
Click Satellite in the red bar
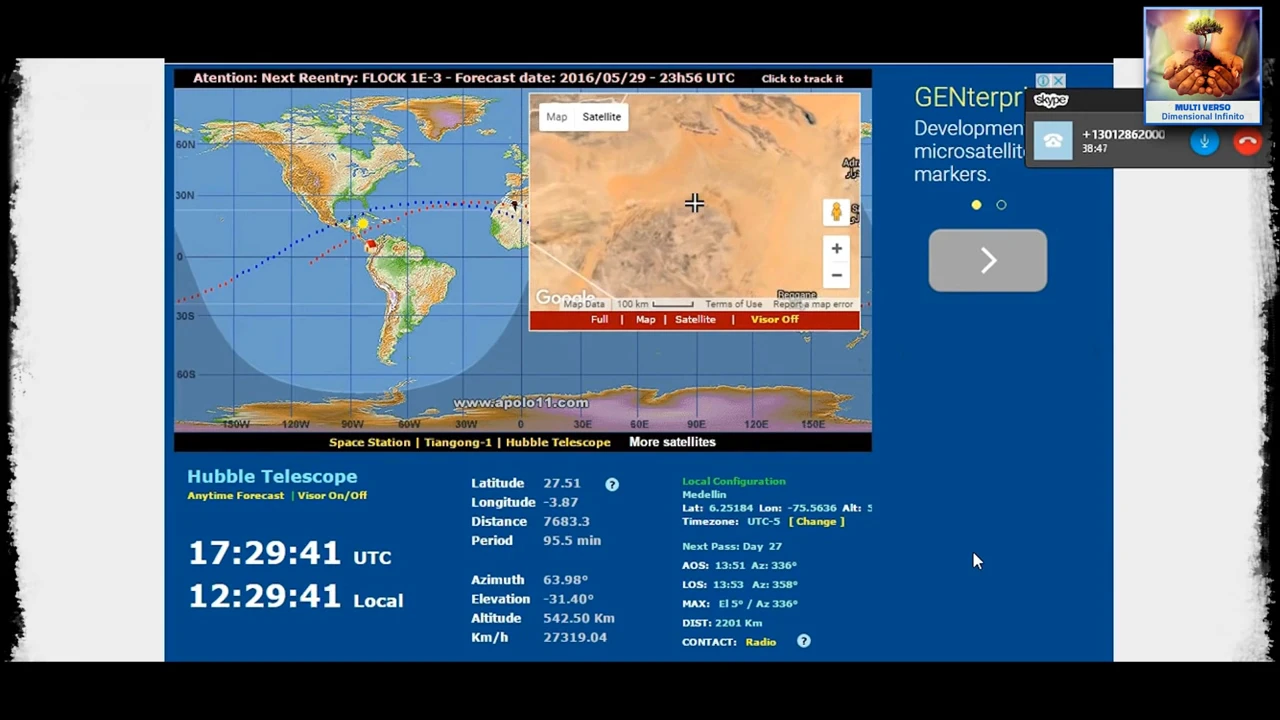pos(695,320)
